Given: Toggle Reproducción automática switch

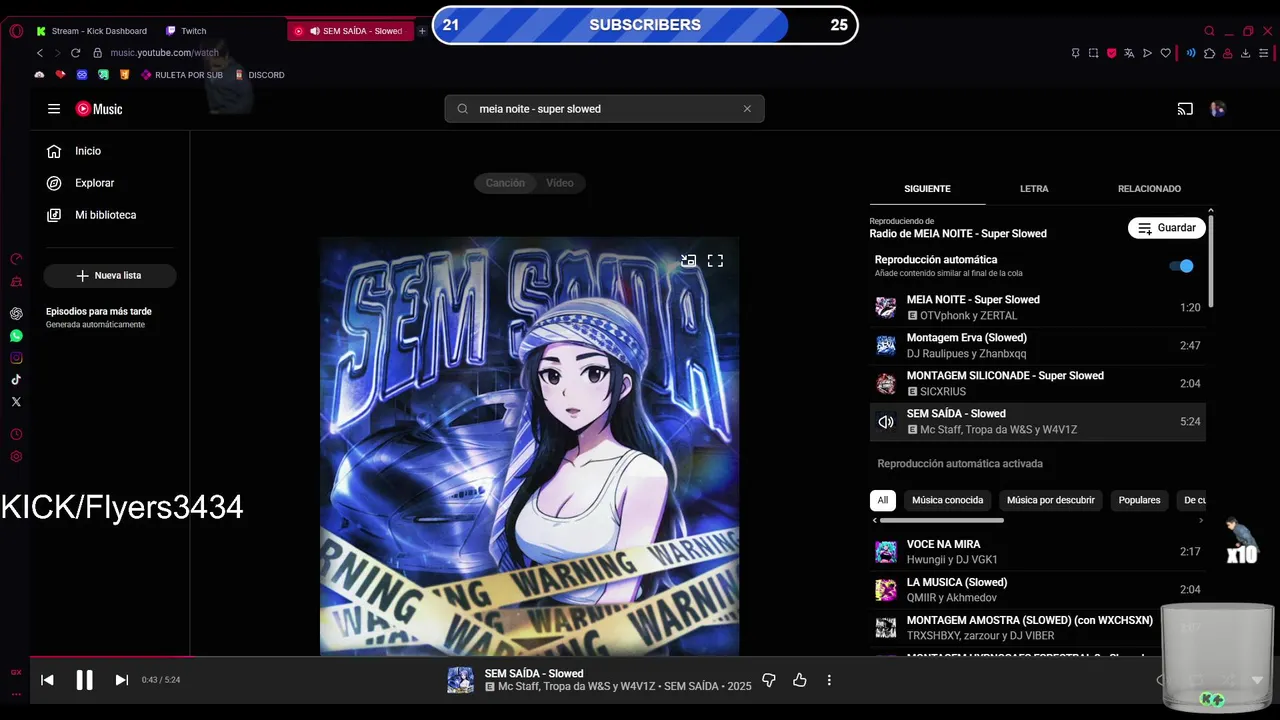Looking at the screenshot, I should [1182, 266].
